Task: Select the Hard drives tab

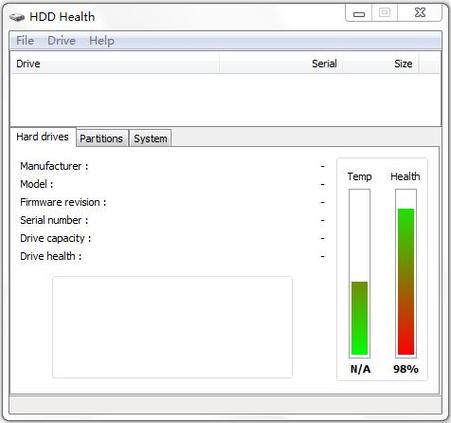Action: (43, 137)
